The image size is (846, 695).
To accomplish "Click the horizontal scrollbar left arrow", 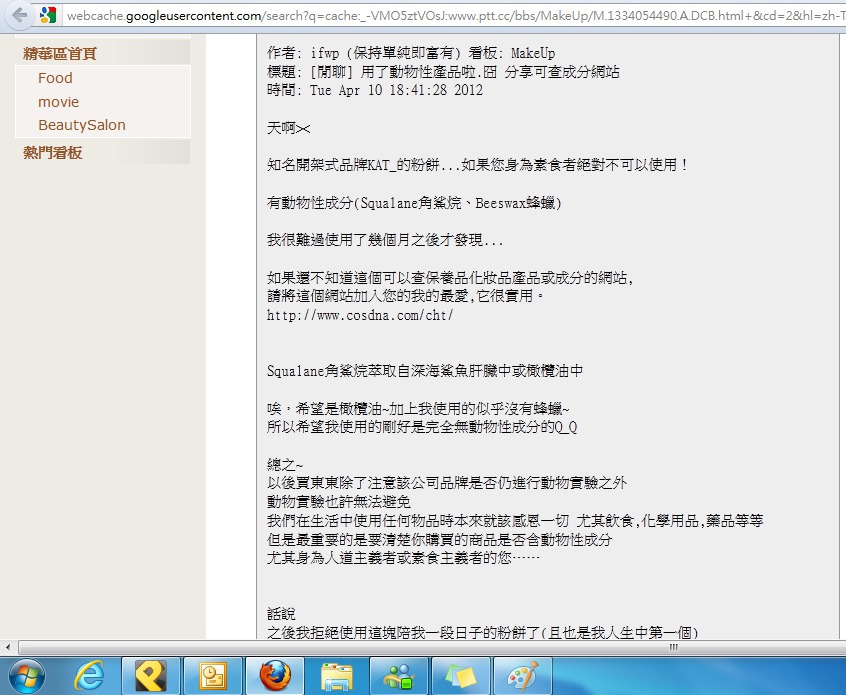I will tap(8, 646).
